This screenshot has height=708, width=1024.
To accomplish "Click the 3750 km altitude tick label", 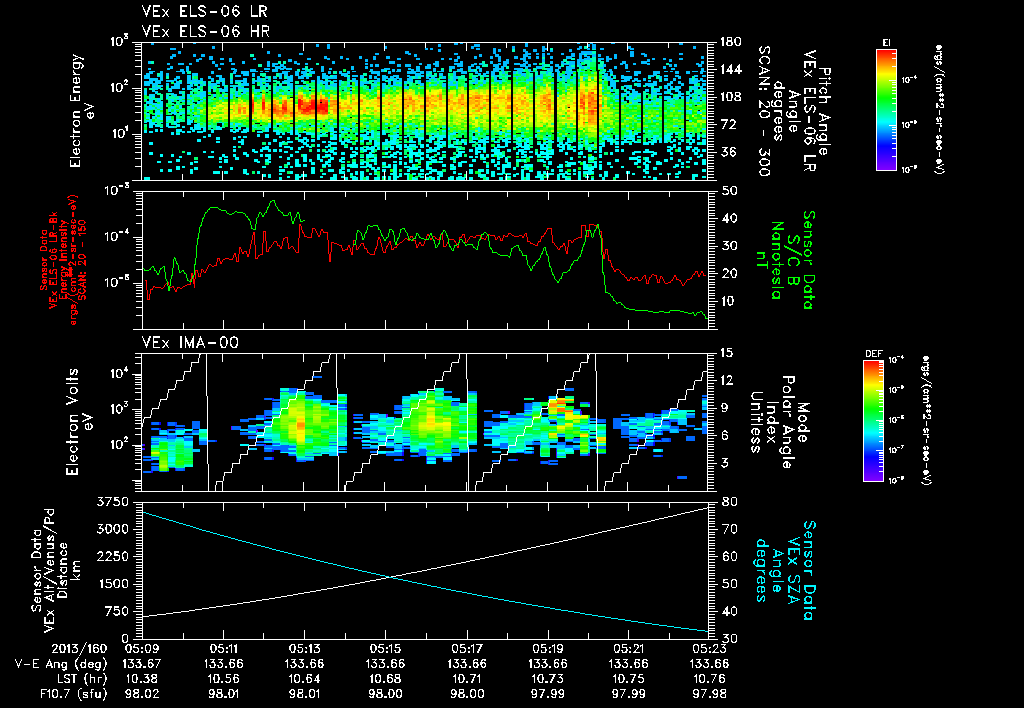I will tap(113, 502).
